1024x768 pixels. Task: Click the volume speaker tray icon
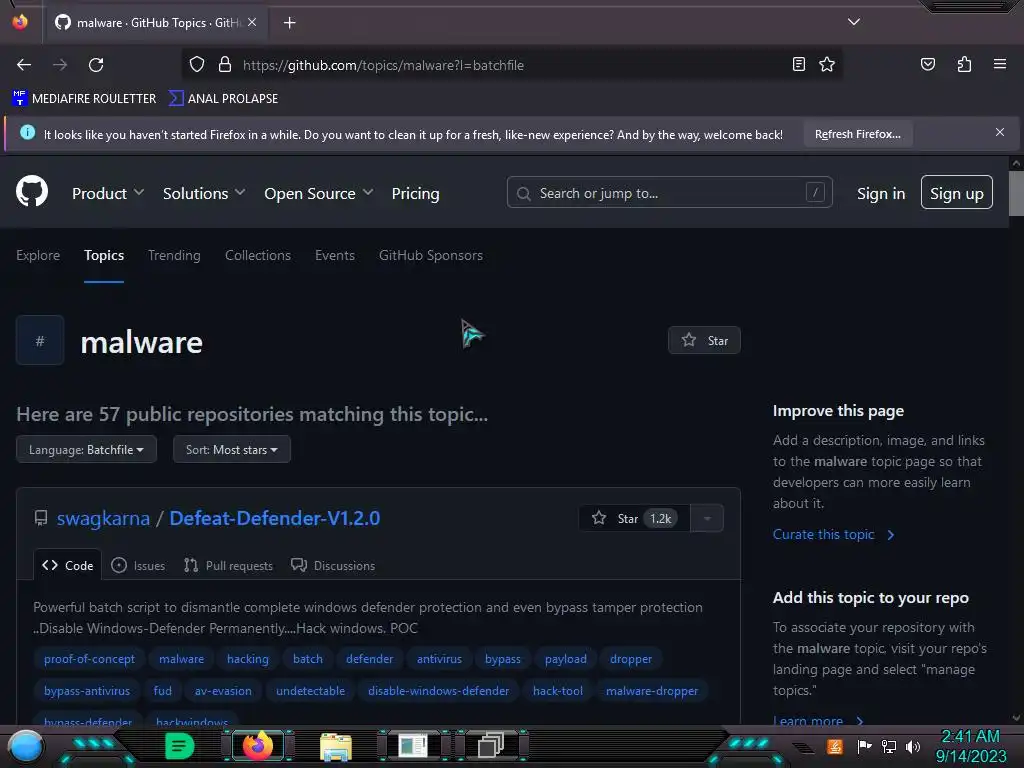pyautogui.click(x=913, y=746)
